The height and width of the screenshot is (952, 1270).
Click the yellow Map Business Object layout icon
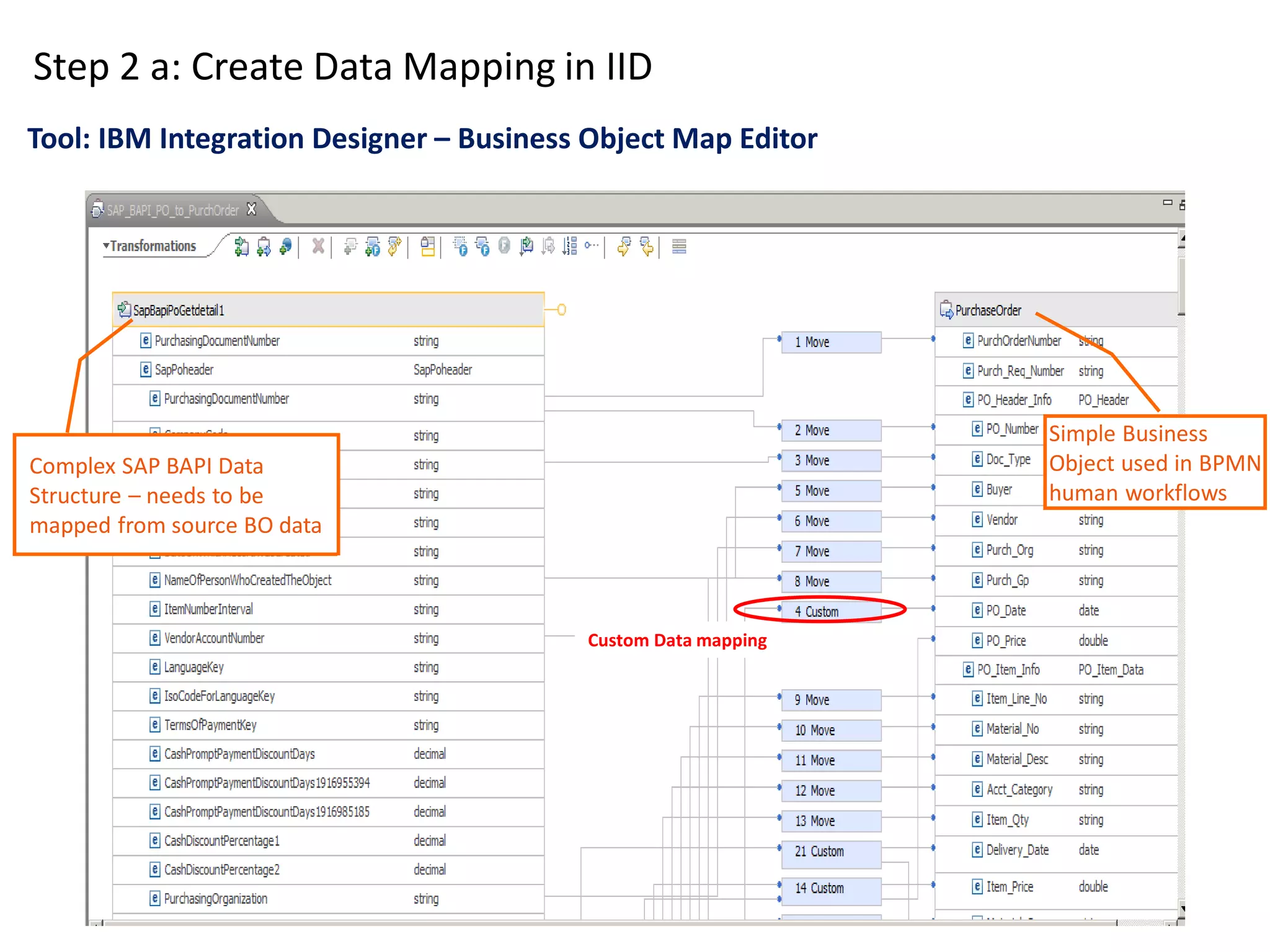(427, 247)
